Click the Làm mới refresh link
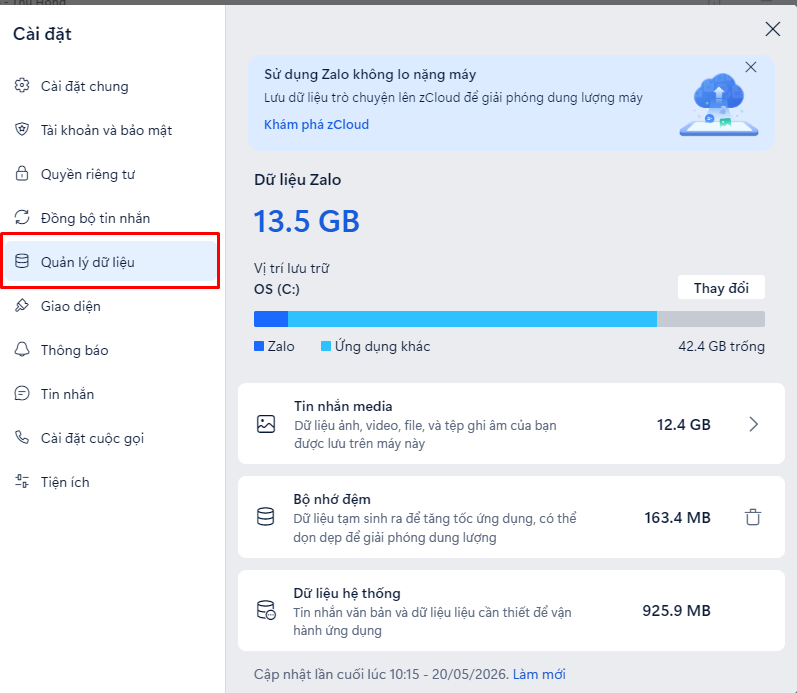This screenshot has width=797, height=693. click(x=539, y=674)
